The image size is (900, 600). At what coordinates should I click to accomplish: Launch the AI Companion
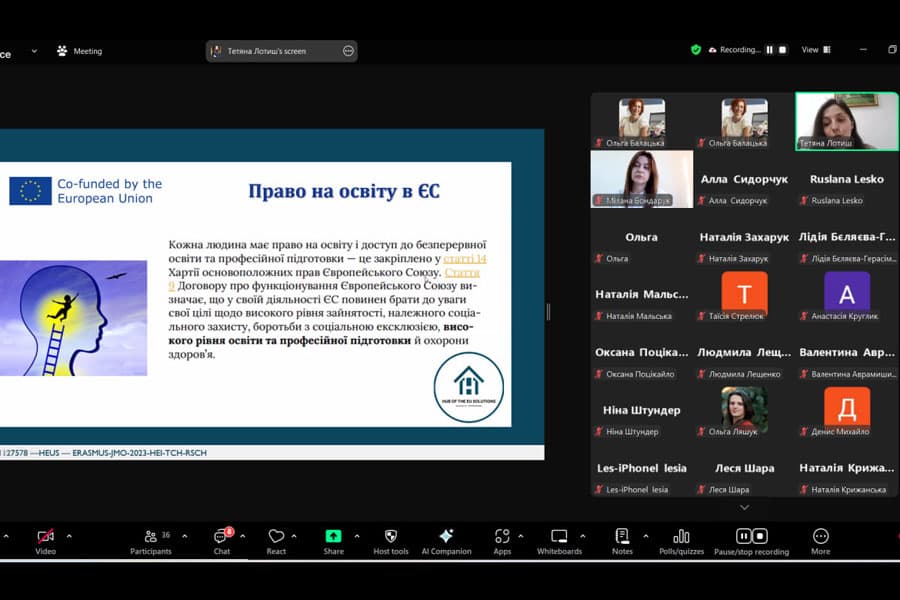coord(446,538)
